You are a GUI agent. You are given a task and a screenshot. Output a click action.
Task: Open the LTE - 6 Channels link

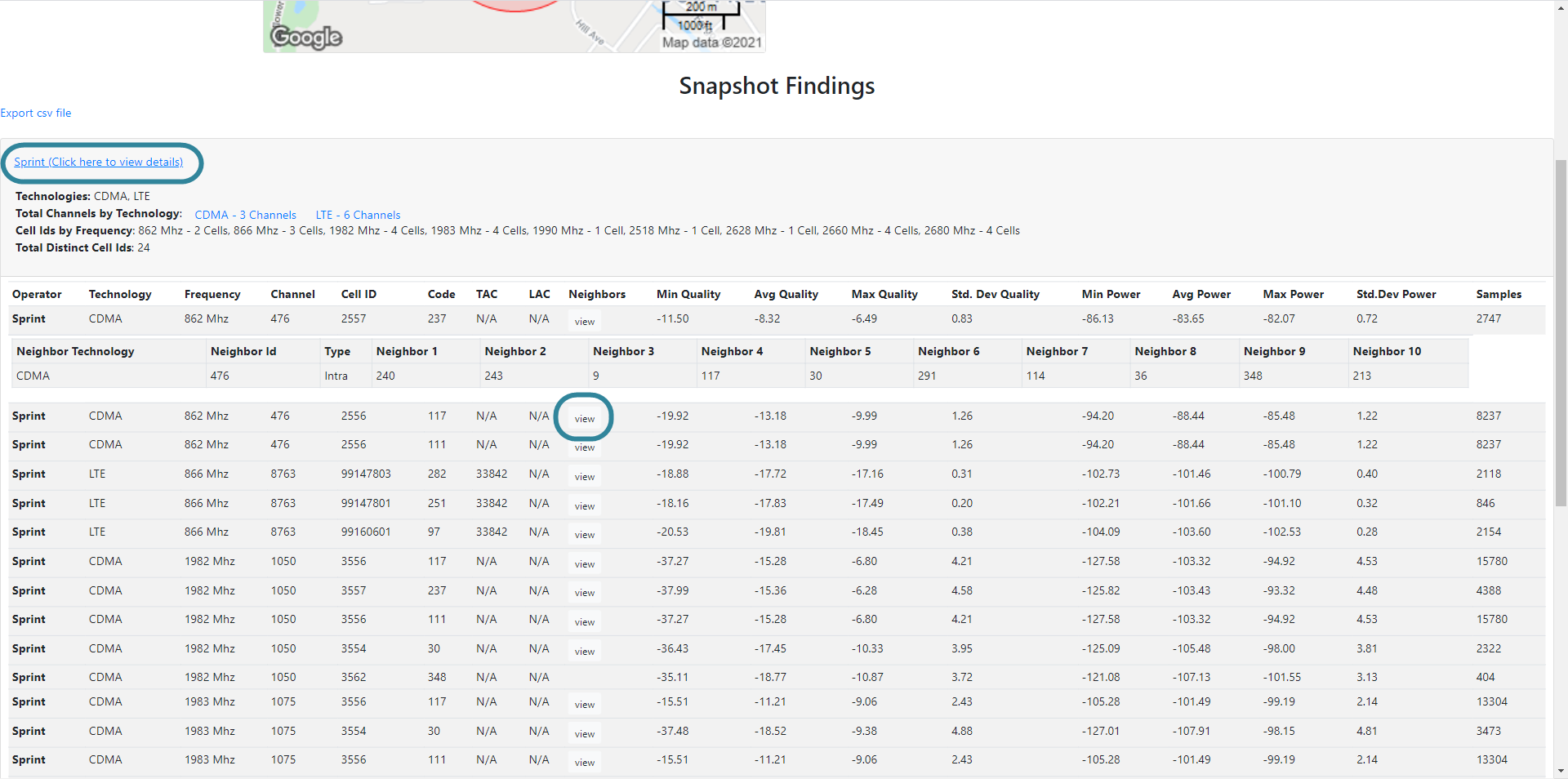coord(358,216)
